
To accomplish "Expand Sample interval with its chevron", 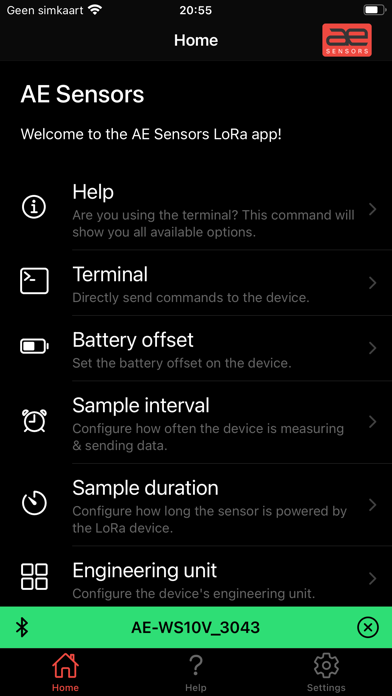I will (372, 422).
